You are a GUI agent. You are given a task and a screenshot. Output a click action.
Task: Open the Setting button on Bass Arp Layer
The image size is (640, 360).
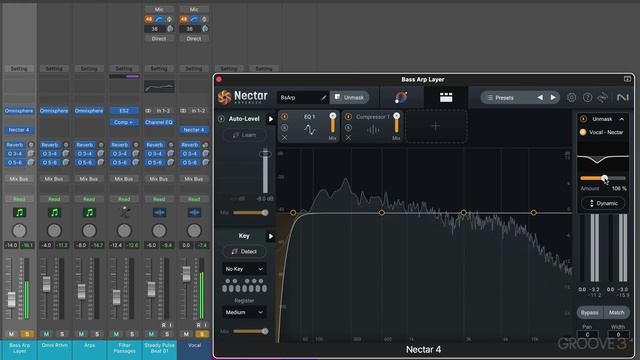pos(19,69)
